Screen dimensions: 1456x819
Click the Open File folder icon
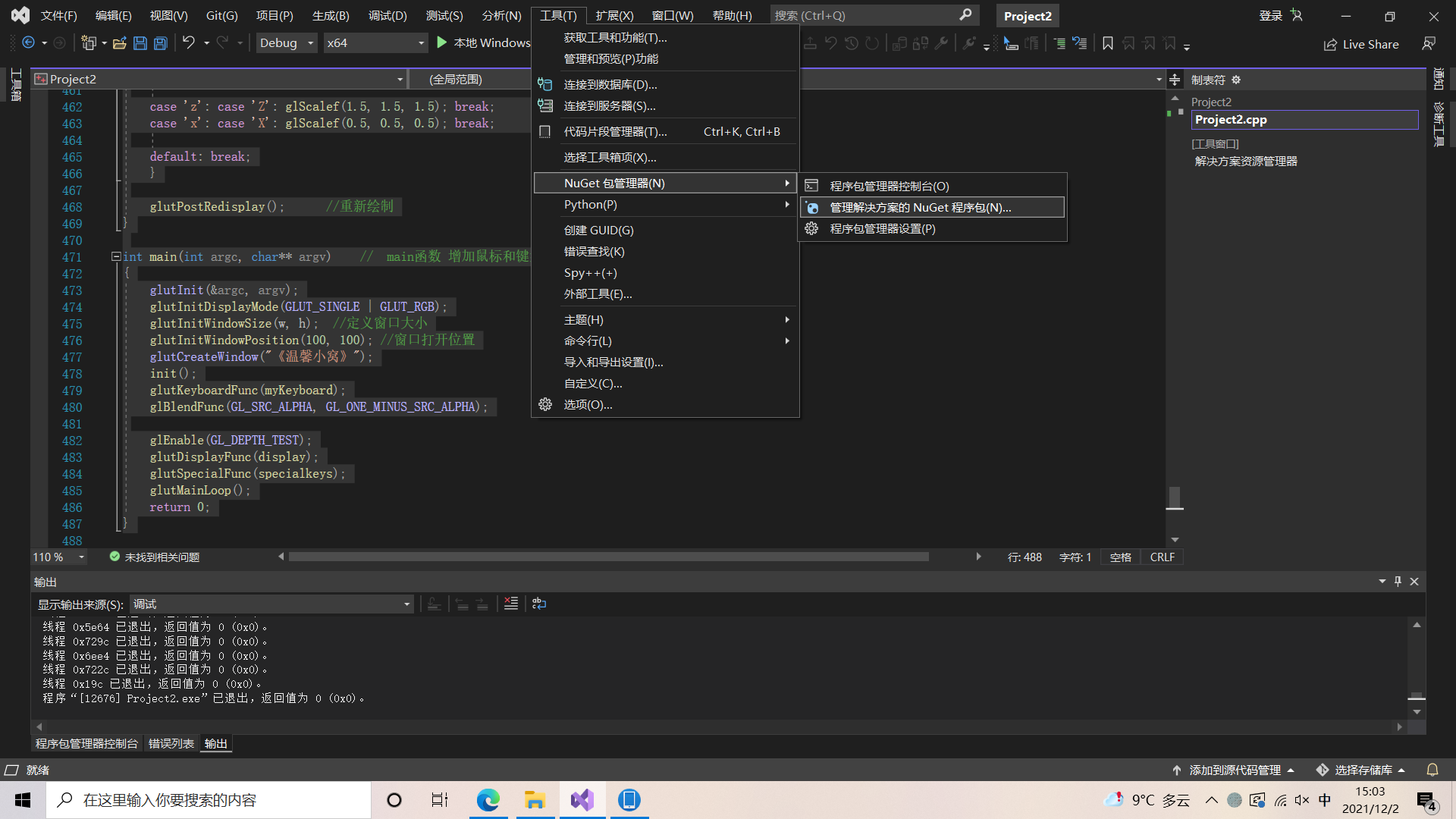click(119, 43)
